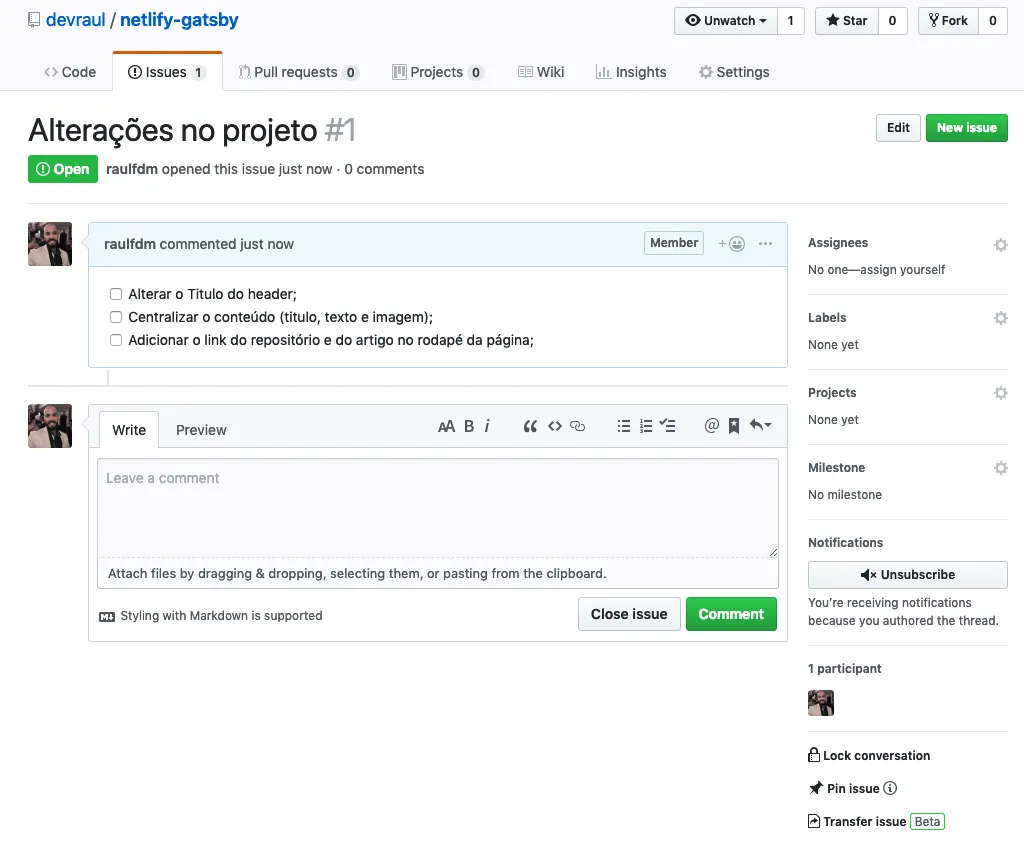Focus the 'Leave a comment' text area

click(x=438, y=508)
